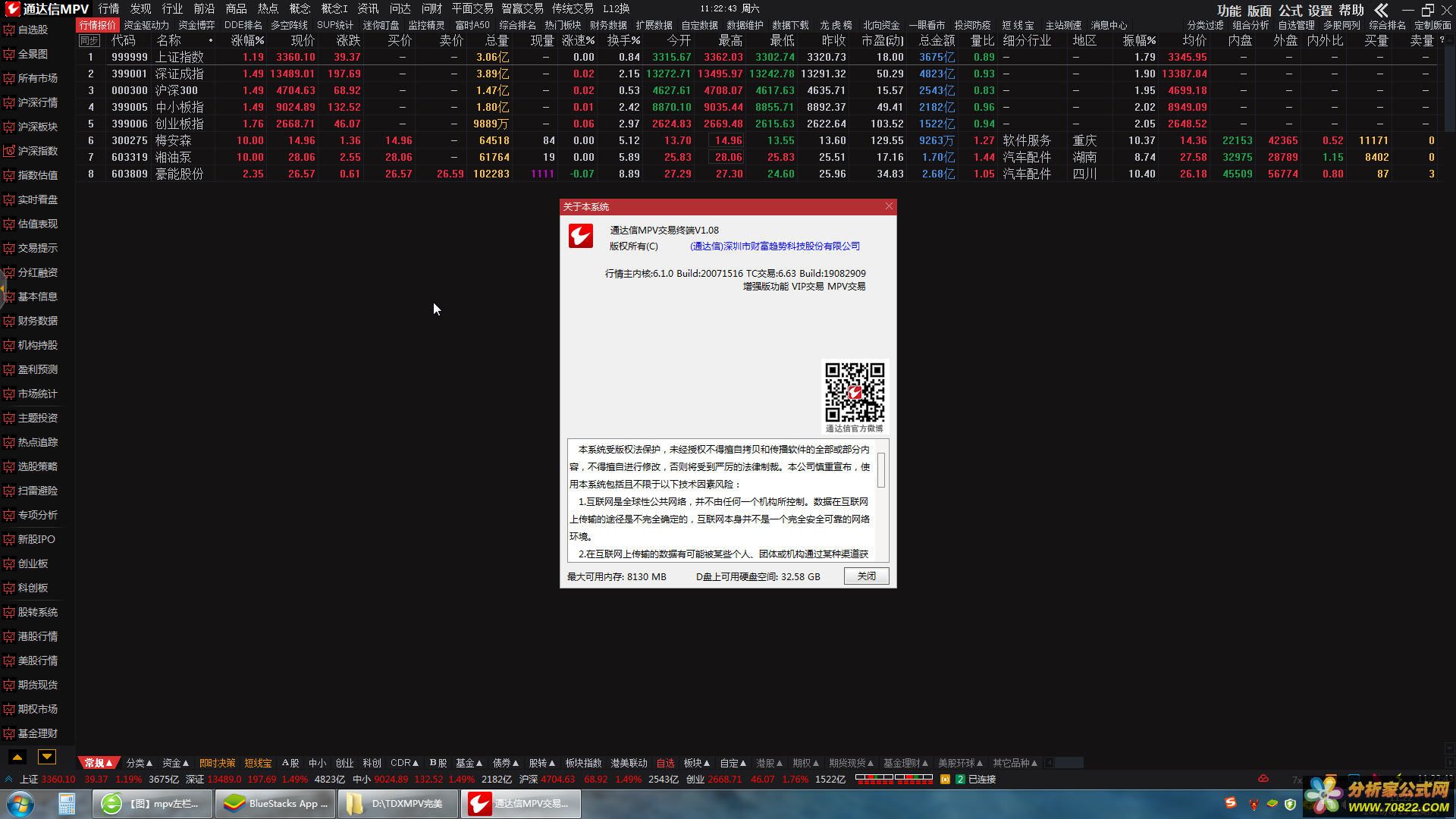Click Sogou input method tray icon
The height and width of the screenshot is (819, 1456).
tap(1230, 803)
